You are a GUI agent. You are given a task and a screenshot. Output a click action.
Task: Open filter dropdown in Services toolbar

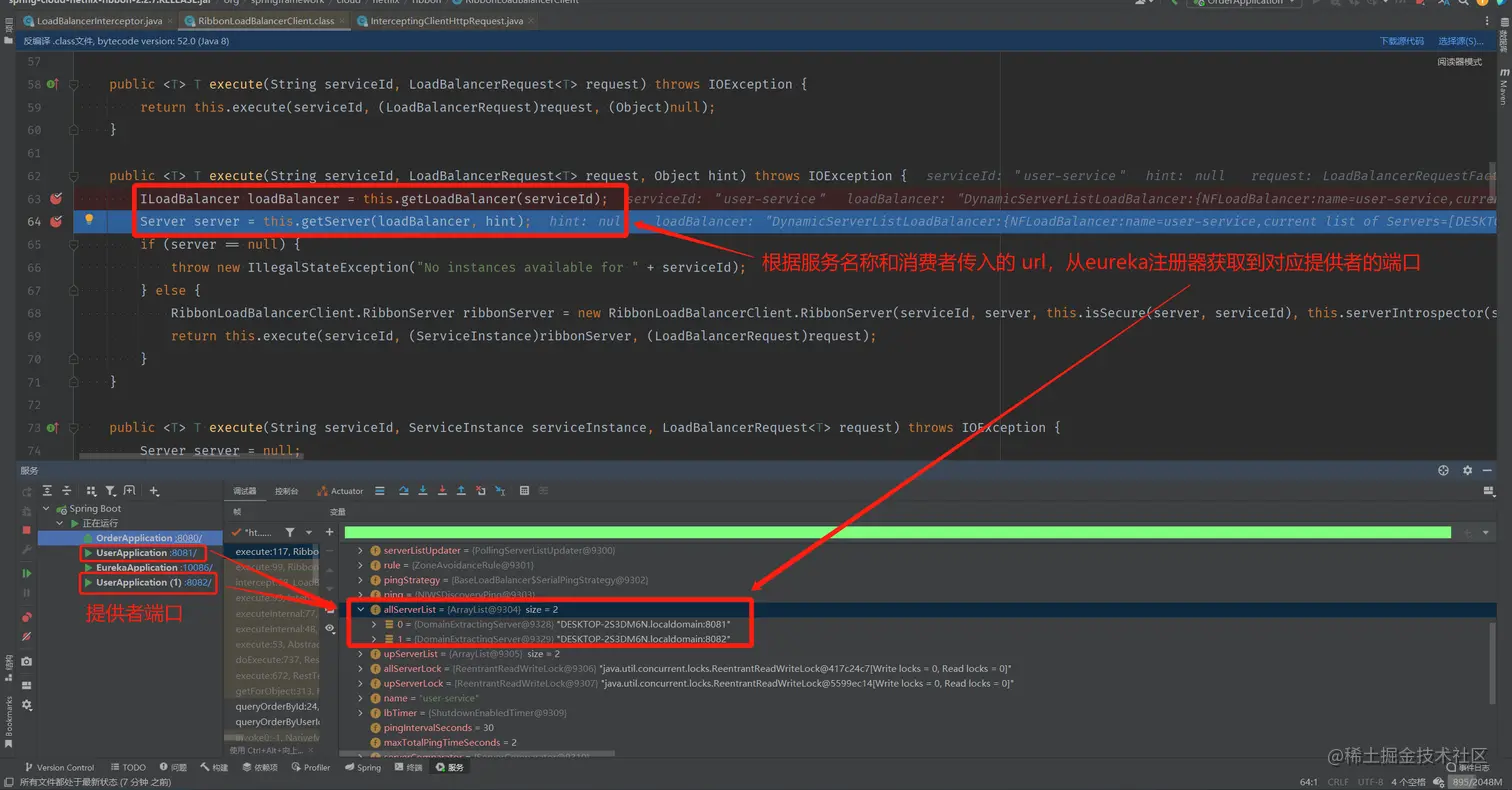pos(111,491)
